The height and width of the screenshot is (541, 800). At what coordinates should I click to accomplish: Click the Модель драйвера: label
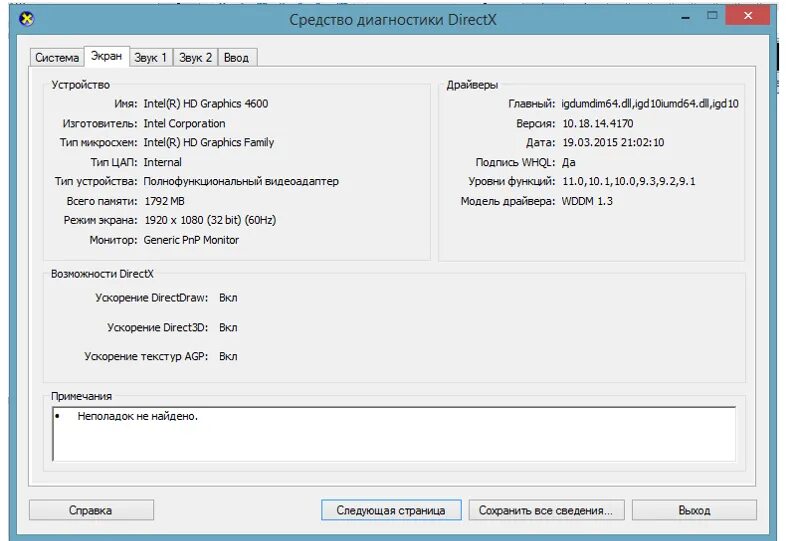coord(508,201)
